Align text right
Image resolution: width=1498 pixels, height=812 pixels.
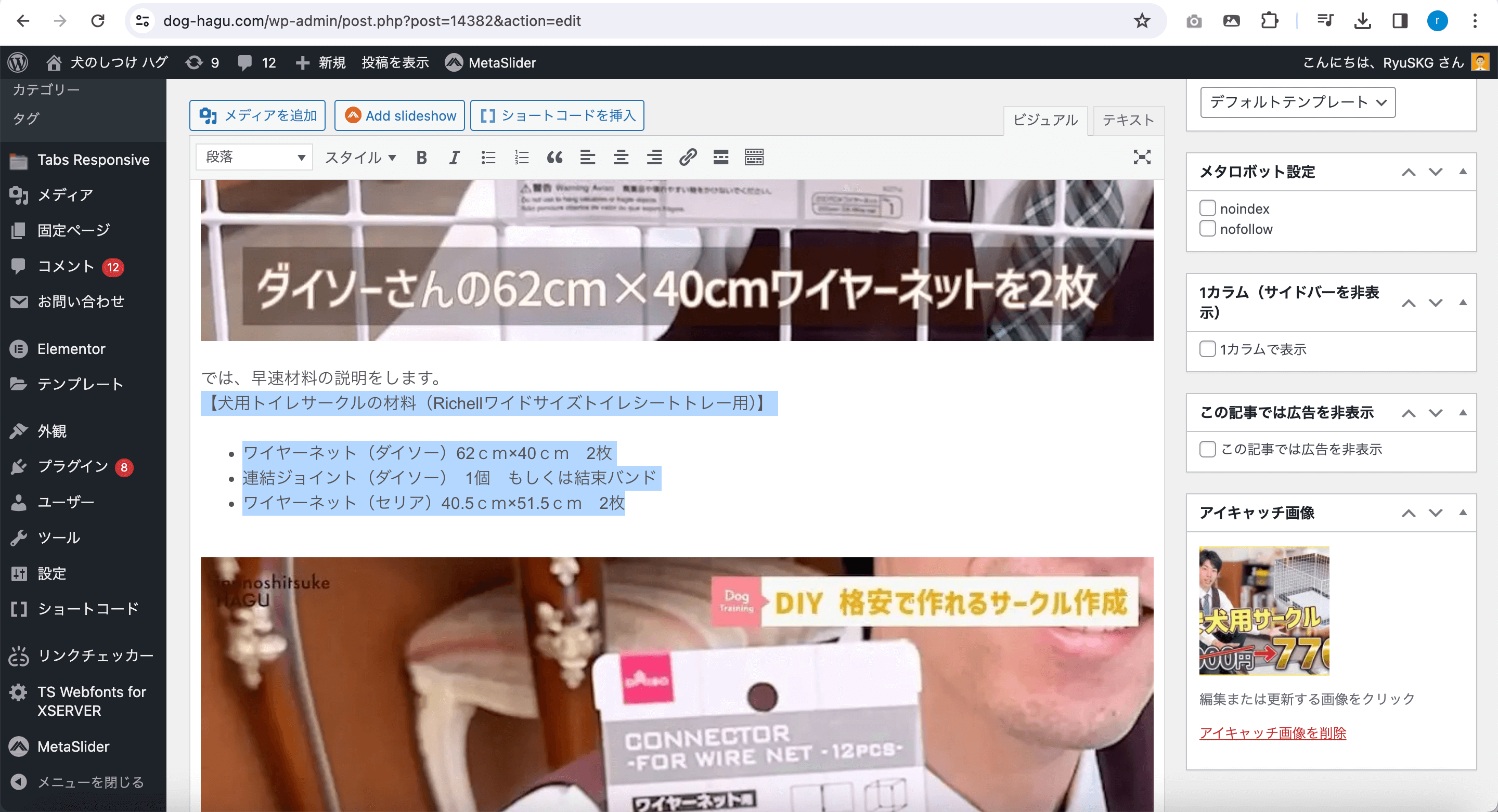tap(654, 157)
